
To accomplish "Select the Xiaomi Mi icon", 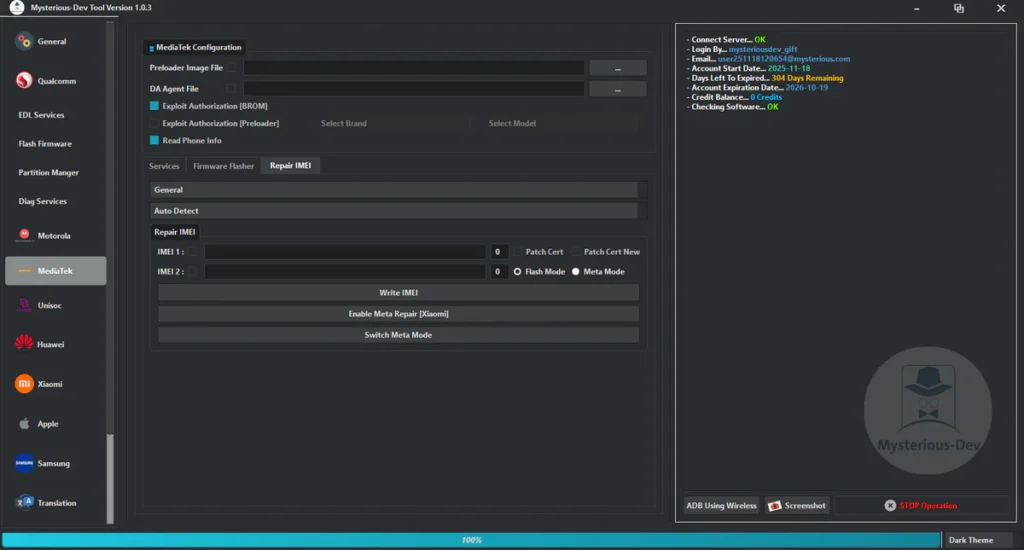I will pyautogui.click(x=24, y=384).
